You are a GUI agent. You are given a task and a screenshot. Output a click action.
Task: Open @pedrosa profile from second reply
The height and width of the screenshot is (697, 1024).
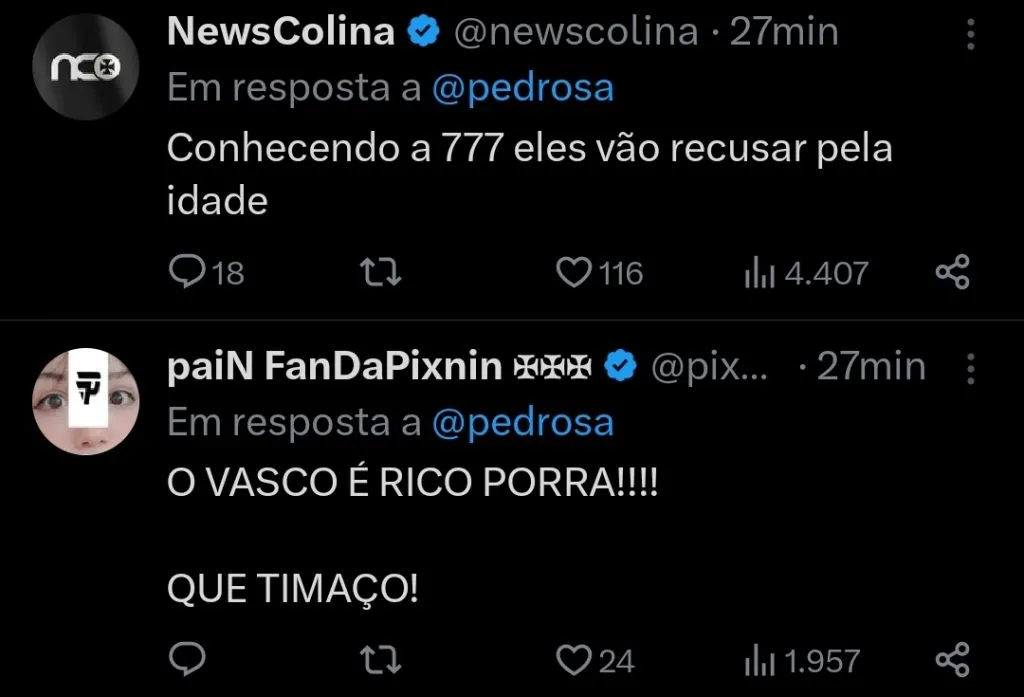point(525,422)
